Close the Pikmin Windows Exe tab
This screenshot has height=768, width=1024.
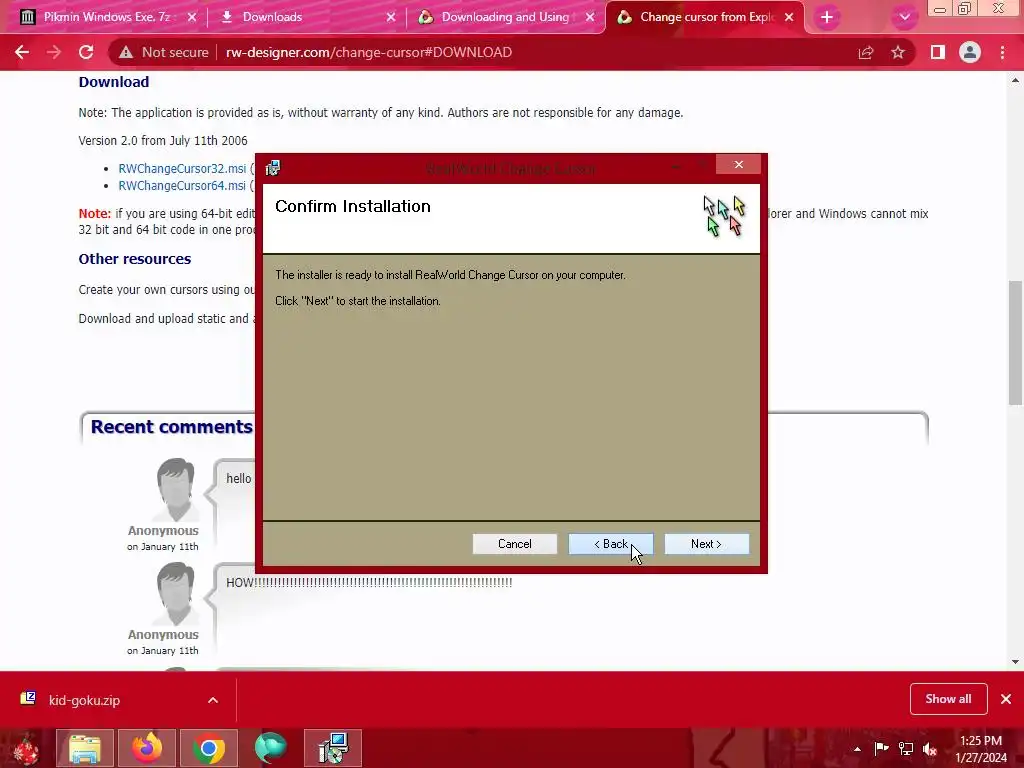(x=191, y=17)
